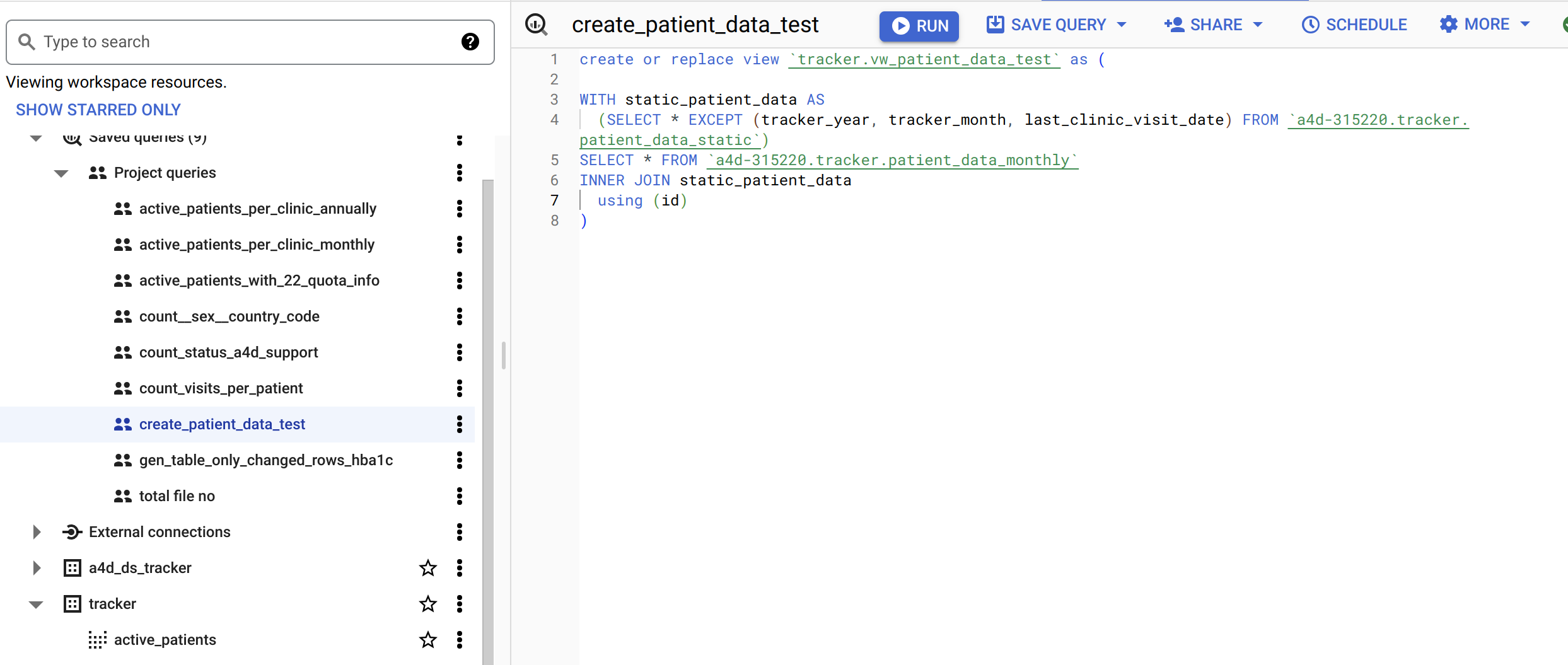Viewport: 1568px width, 665px height.
Task: Open the overflow menu for count_visits_per_patient
Action: [460, 388]
